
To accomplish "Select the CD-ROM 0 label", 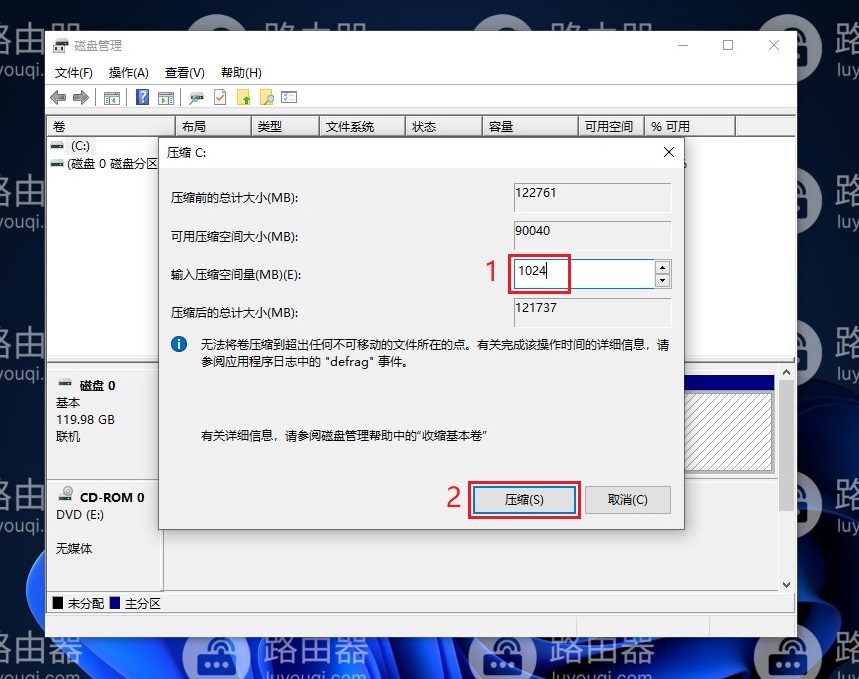I will (x=112, y=498).
